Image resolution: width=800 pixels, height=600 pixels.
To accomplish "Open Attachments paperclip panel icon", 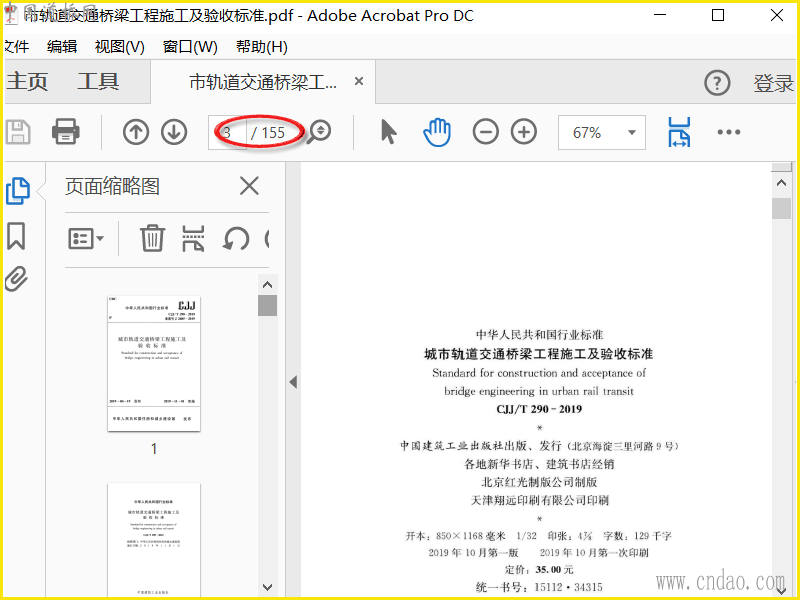I will 16,279.
